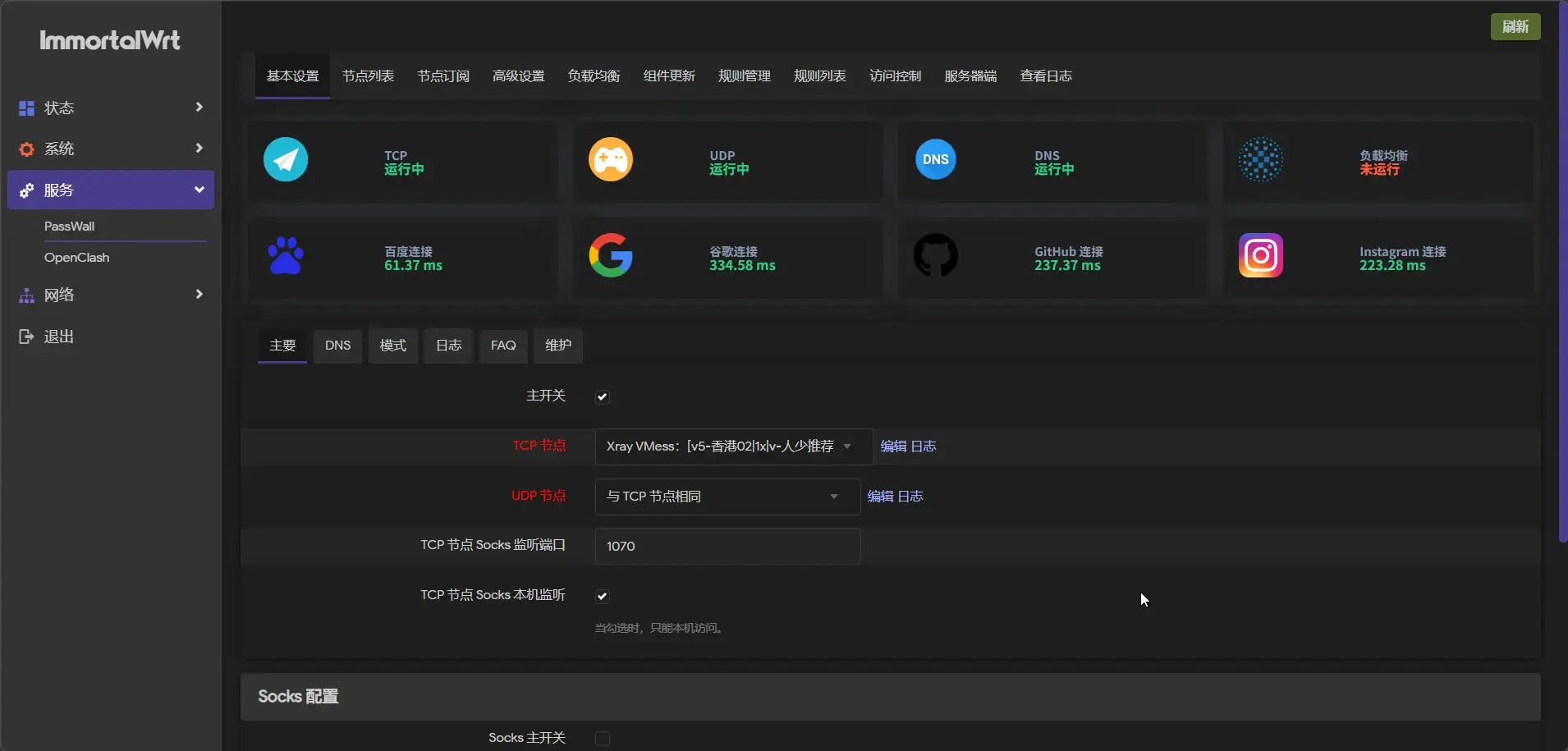Viewport: 1568px width, 751px height.
Task: Toggle the 主开关 main switch checkbox
Action: click(603, 397)
